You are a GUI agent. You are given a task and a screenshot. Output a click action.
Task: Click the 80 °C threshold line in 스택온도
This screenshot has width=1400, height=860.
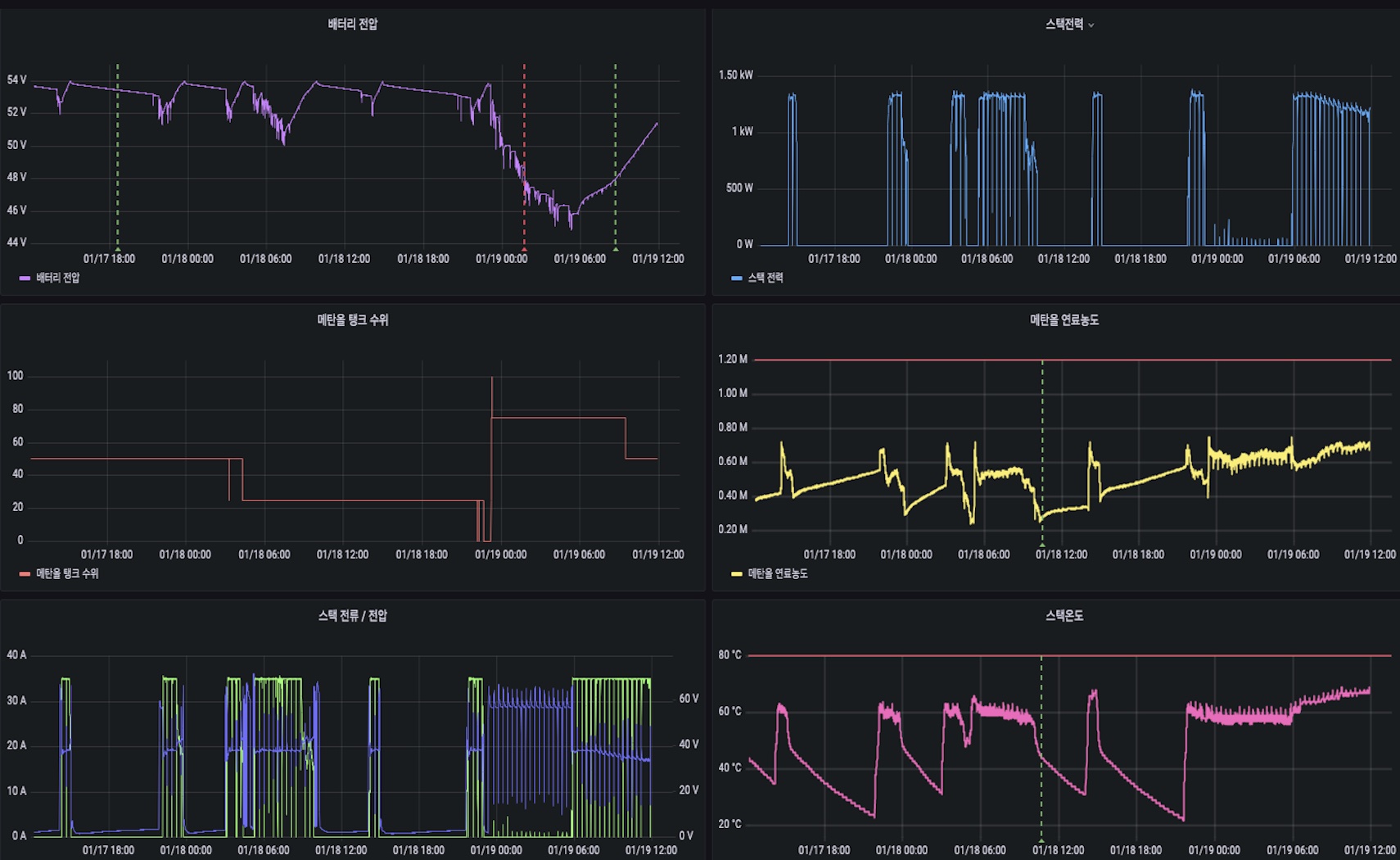point(1069,655)
